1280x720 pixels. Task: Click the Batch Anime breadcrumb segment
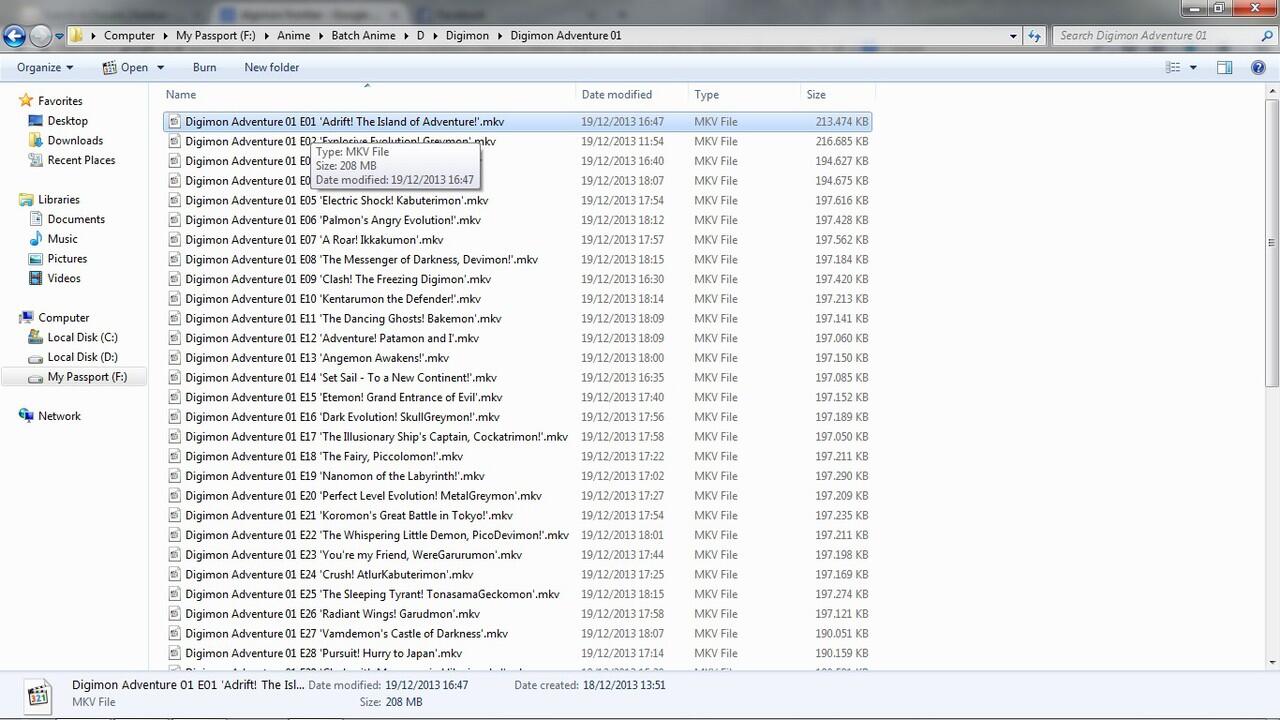point(365,36)
